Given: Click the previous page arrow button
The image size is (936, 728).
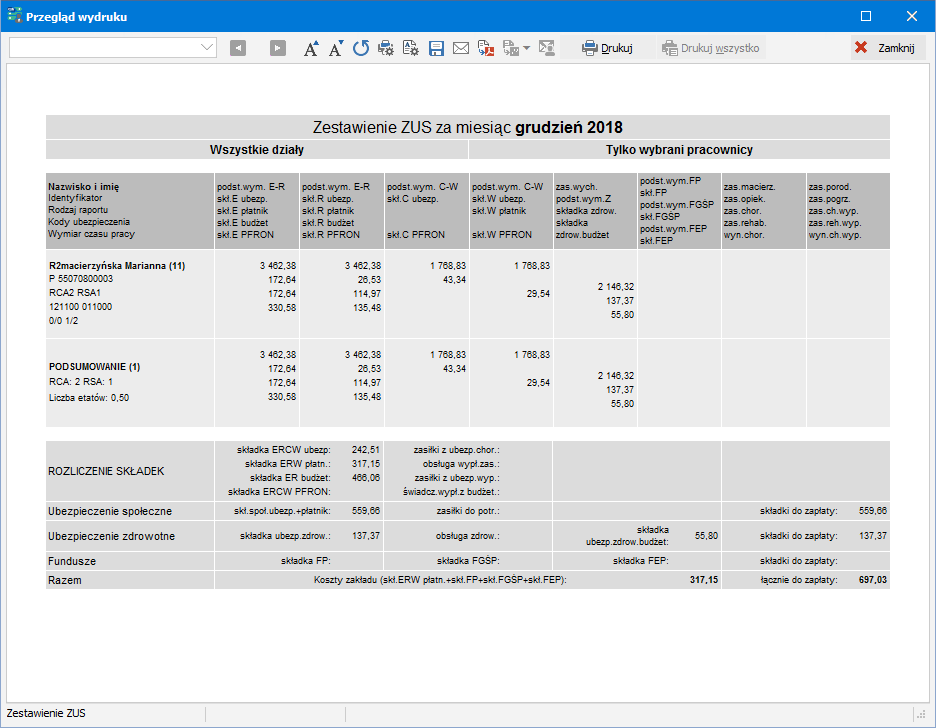Looking at the screenshot, I should coord(238,48).
